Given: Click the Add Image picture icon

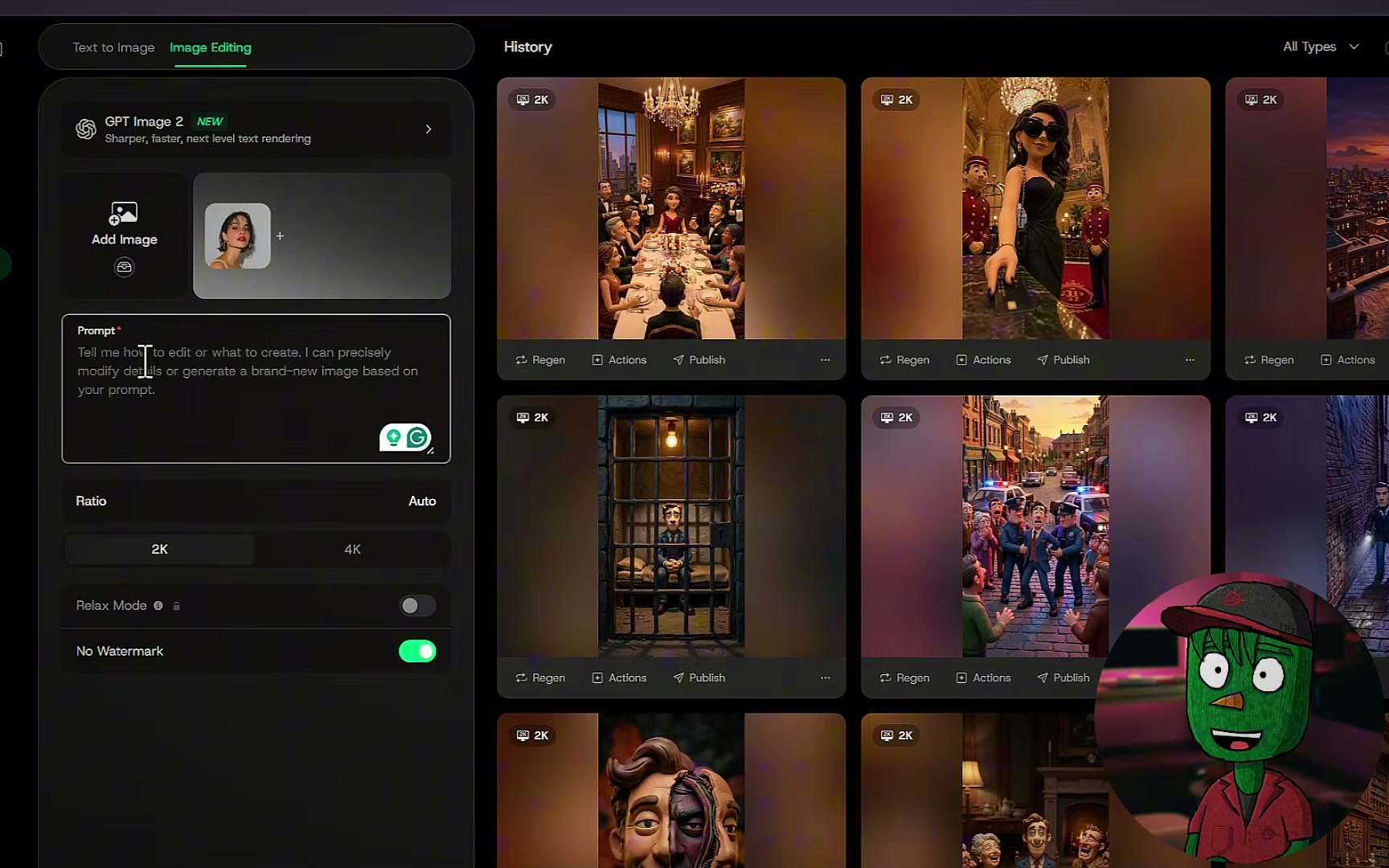Looking at the screenshot, I should click(x=123, y=213).
